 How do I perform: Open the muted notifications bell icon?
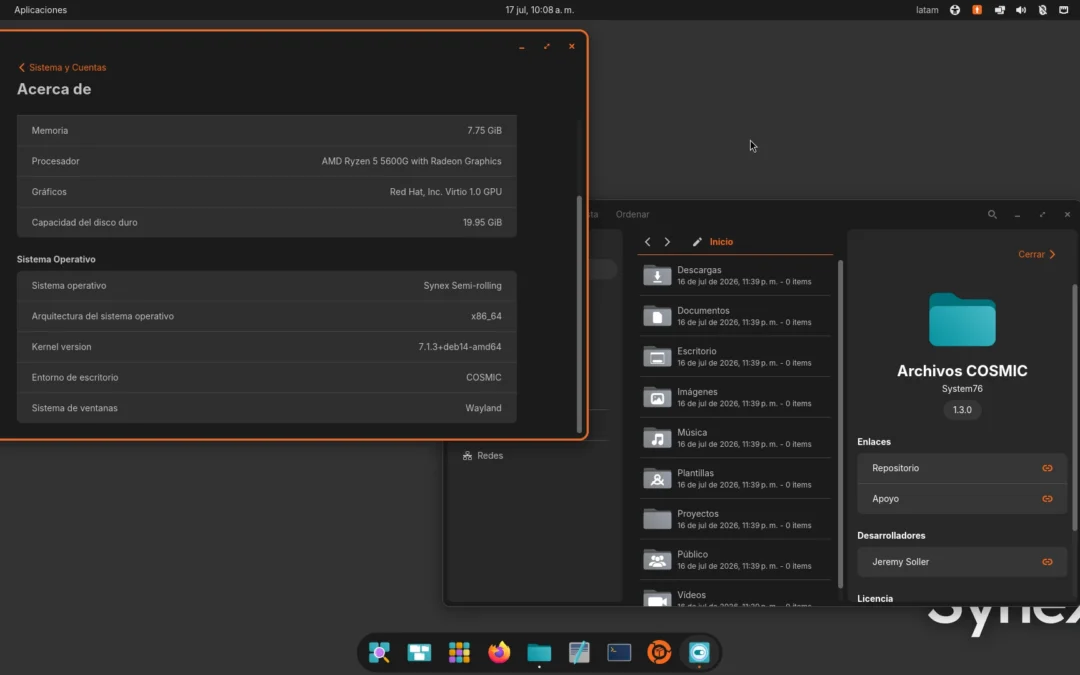tap(1043, 10)
